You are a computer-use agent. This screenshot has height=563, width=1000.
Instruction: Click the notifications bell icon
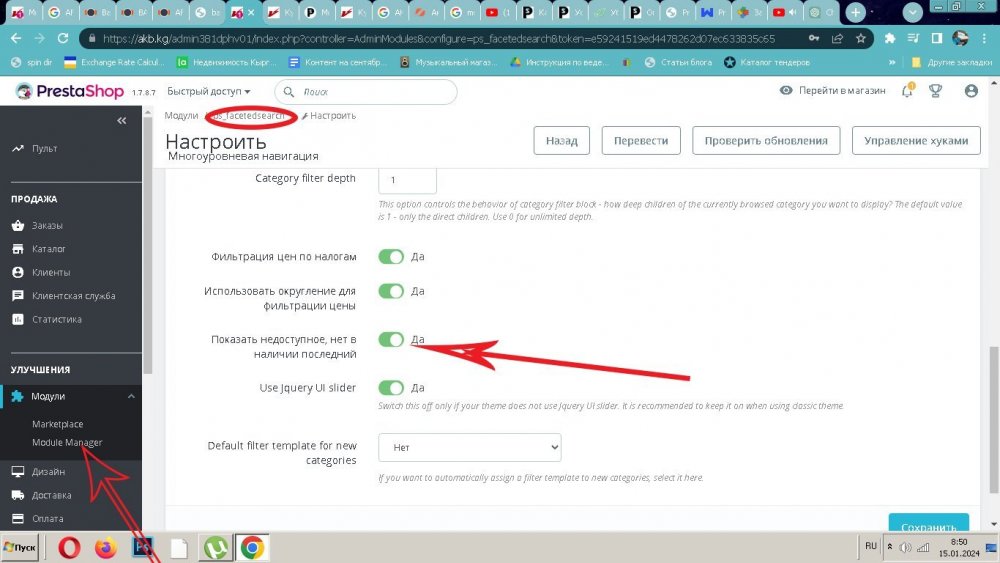(x=907, y=91)
